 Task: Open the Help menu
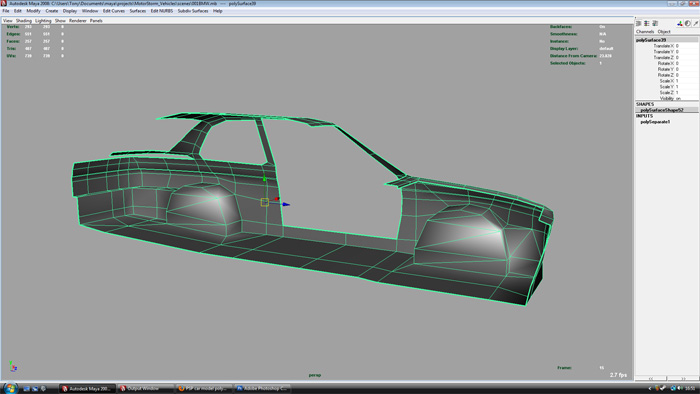[217, 11]
